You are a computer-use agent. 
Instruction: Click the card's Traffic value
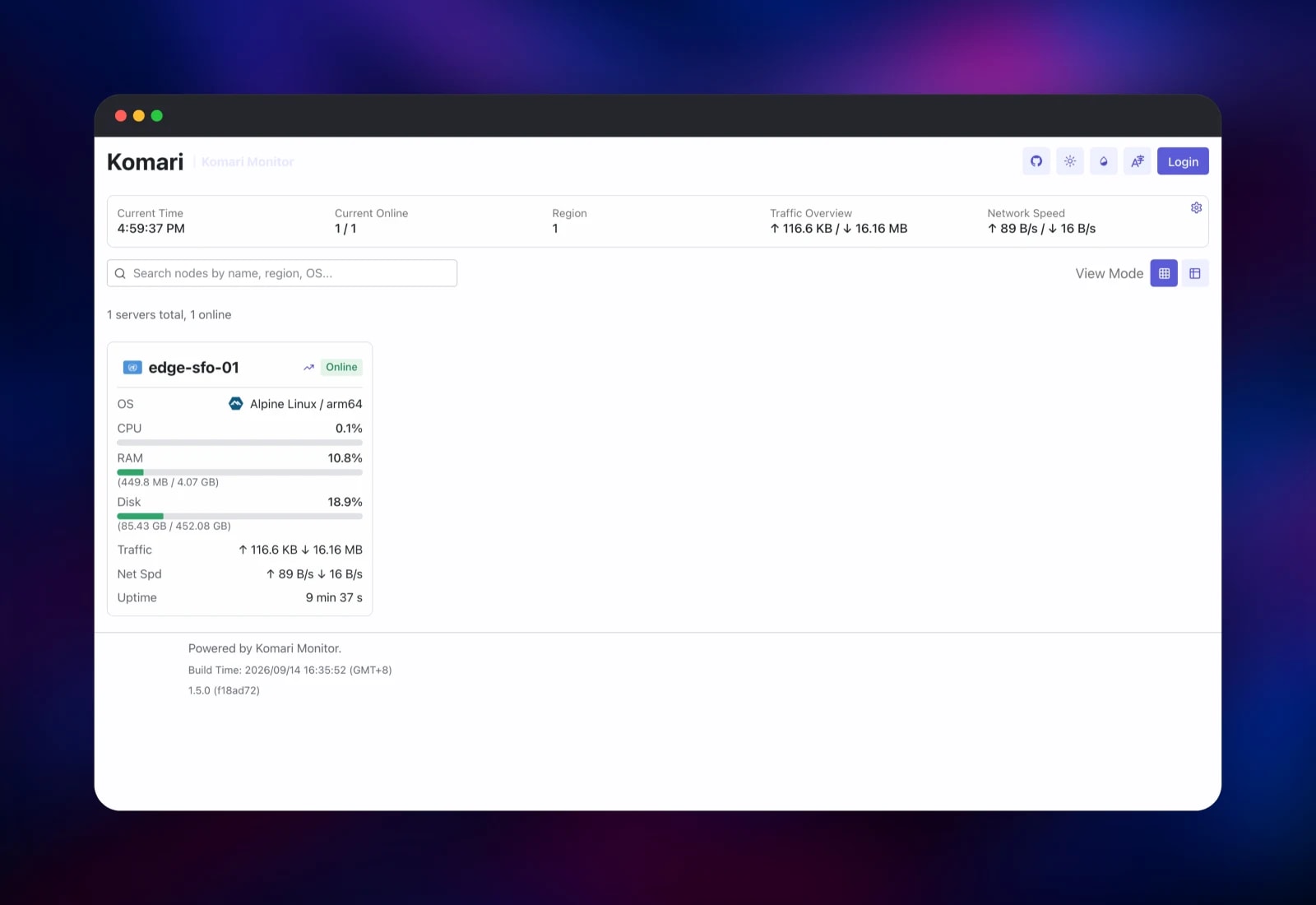pyautogui.click(x=300, y=550)
